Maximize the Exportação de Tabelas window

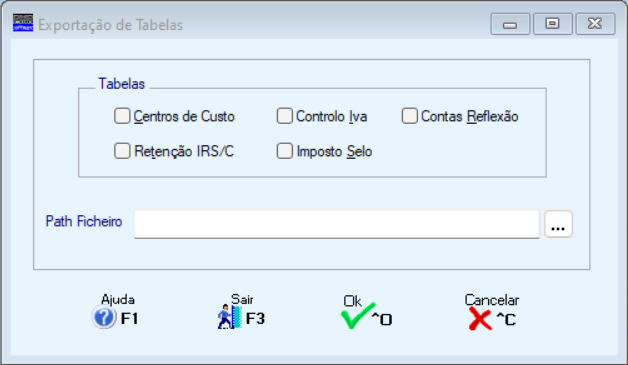[553, 24]
